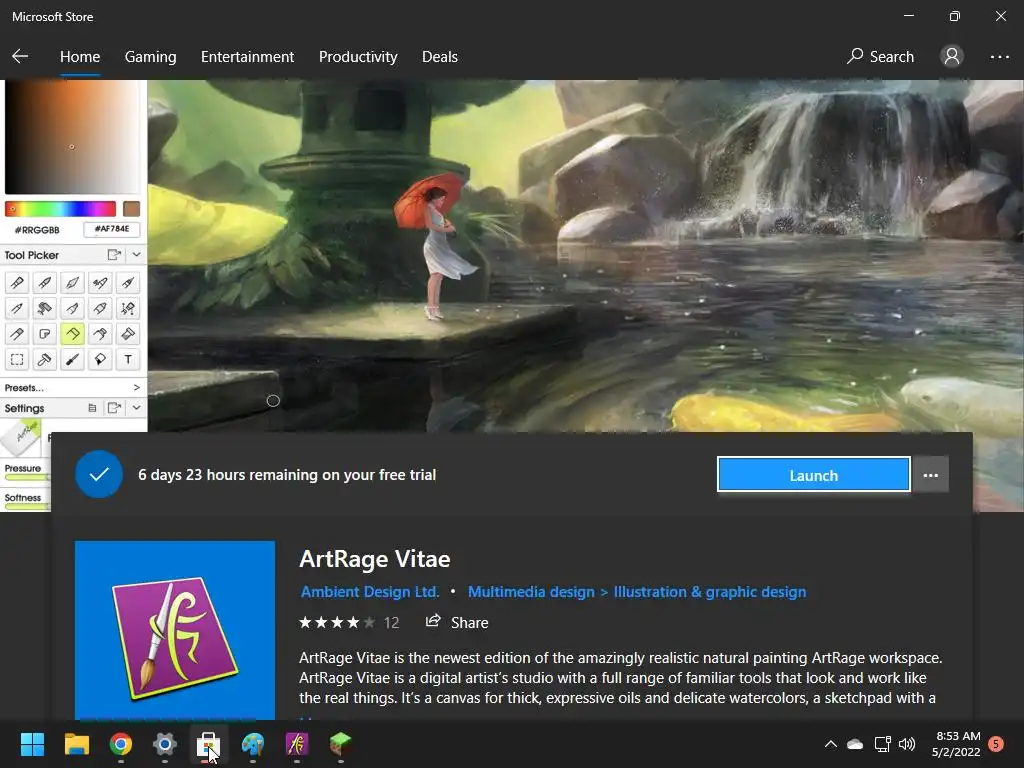Click the blue checkmark trial status icon
Screen dimensions: 1024x768
(x=99, y=475)
